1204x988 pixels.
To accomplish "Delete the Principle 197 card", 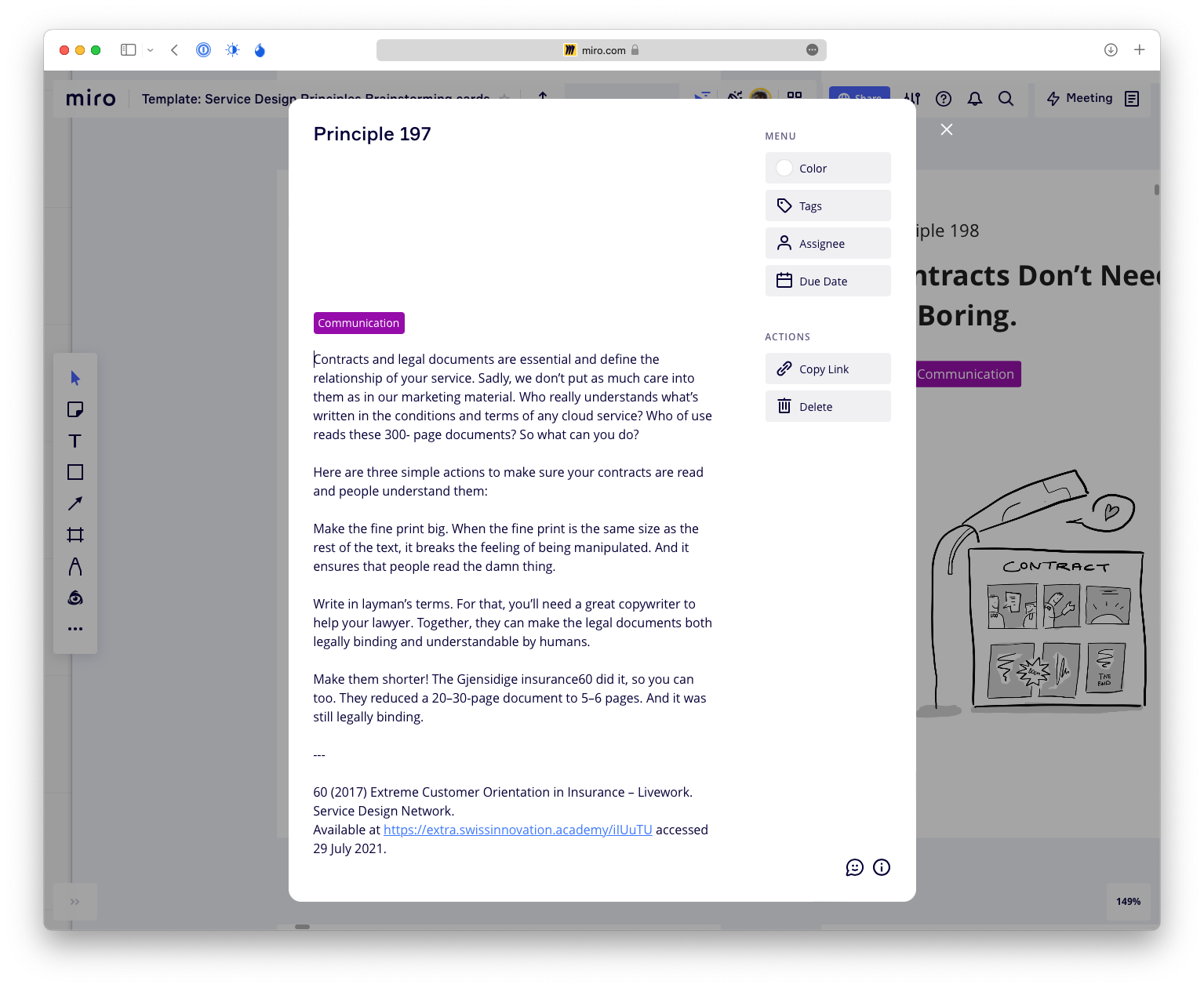I will pyautogui.click(x=828, y=407).
